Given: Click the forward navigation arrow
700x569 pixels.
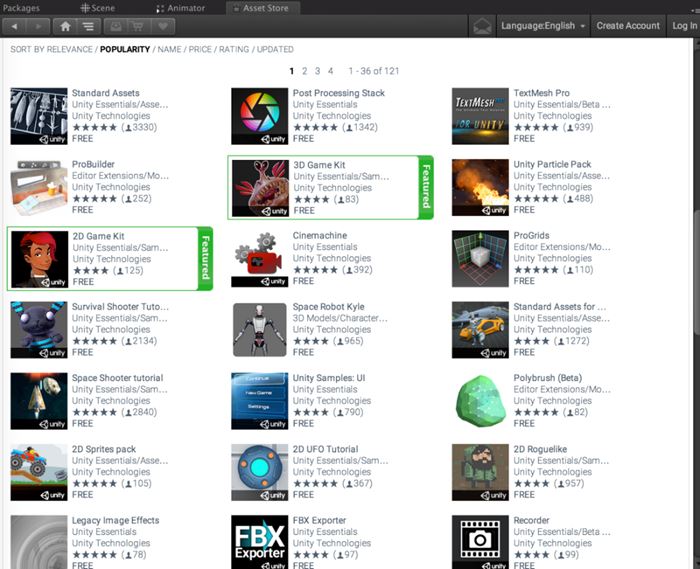Looking at the screenshot, I should coord(38,26).
